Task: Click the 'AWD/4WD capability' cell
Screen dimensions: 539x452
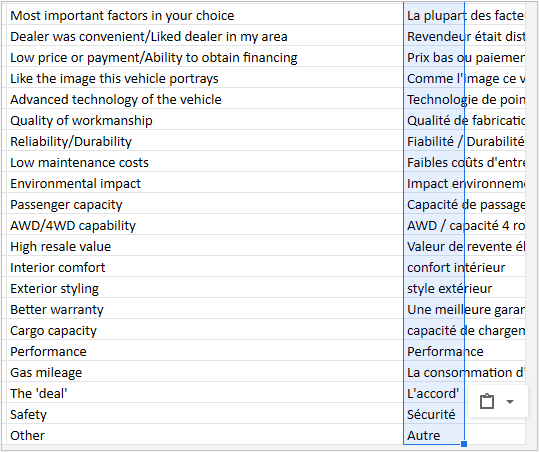Action: click(205, 225)
